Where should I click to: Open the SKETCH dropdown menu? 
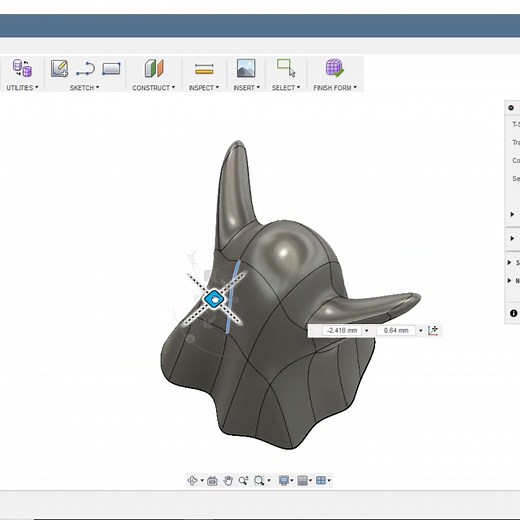(84, 88)
